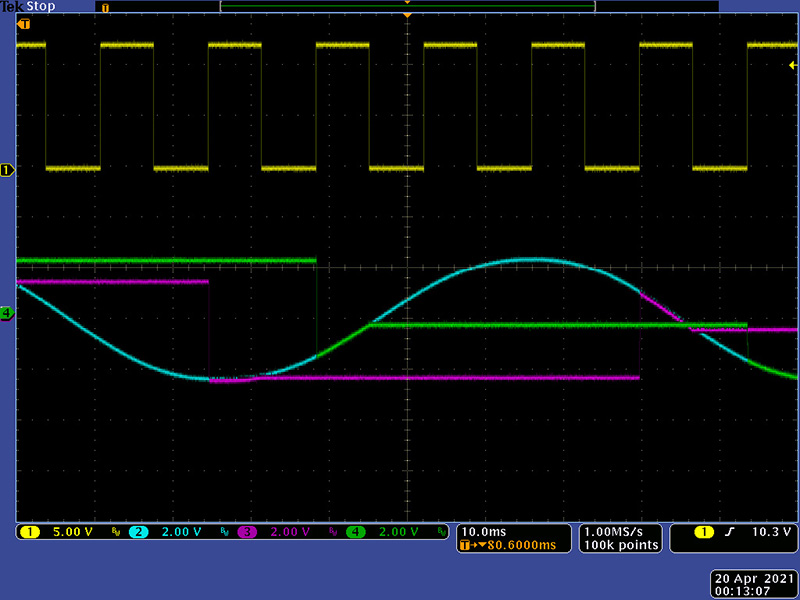Click channel 4 scale value 2.00 V
800x600 pixels.
click(x=398, y=532)
